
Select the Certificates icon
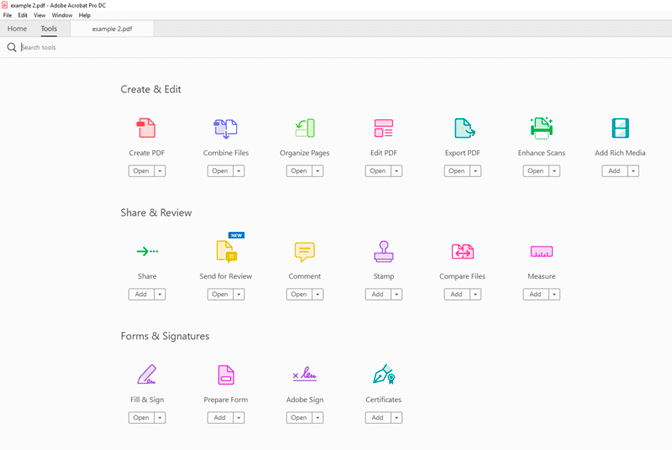coord(384,375)
